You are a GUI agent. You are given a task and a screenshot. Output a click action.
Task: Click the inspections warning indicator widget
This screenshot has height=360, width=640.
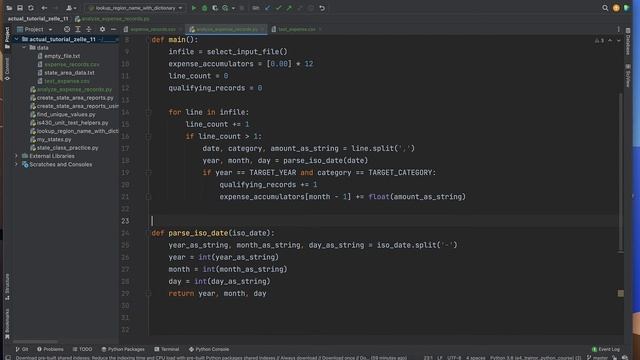pyautogui.click(x=600, y=40)
